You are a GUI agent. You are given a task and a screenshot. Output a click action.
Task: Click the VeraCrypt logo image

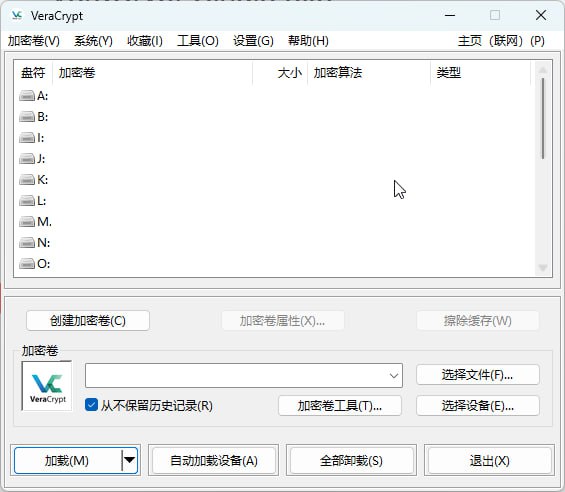[x=47, y=386]
